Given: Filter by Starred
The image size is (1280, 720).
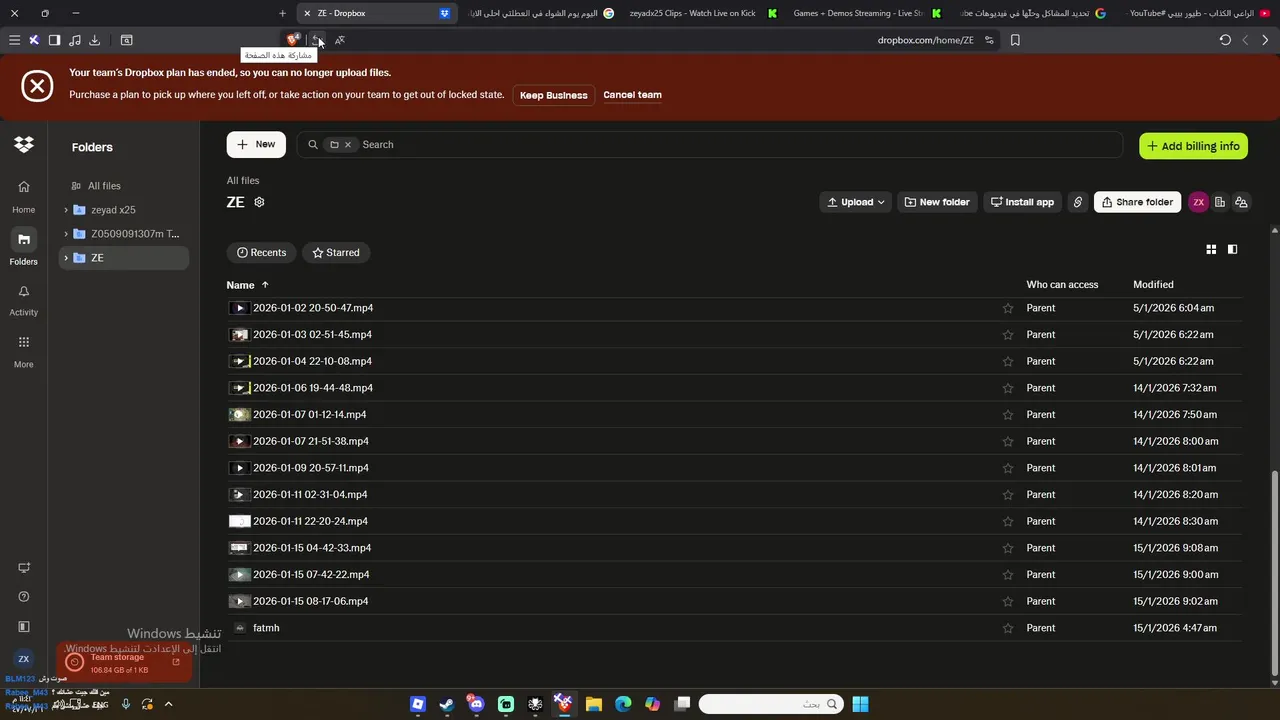Looking at the screenshot, I should 336,253.
